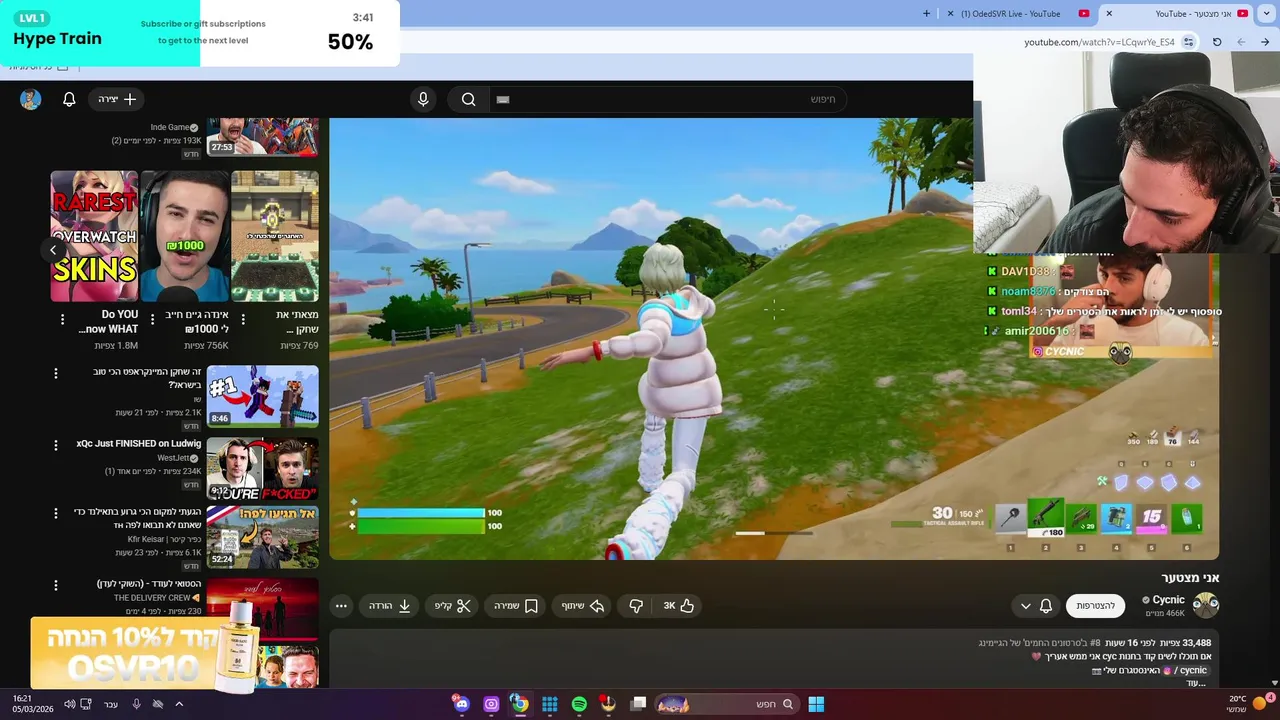Like the video with 3K thumbs up
The width and height of the screenshot is (1280, 720).
679,606
